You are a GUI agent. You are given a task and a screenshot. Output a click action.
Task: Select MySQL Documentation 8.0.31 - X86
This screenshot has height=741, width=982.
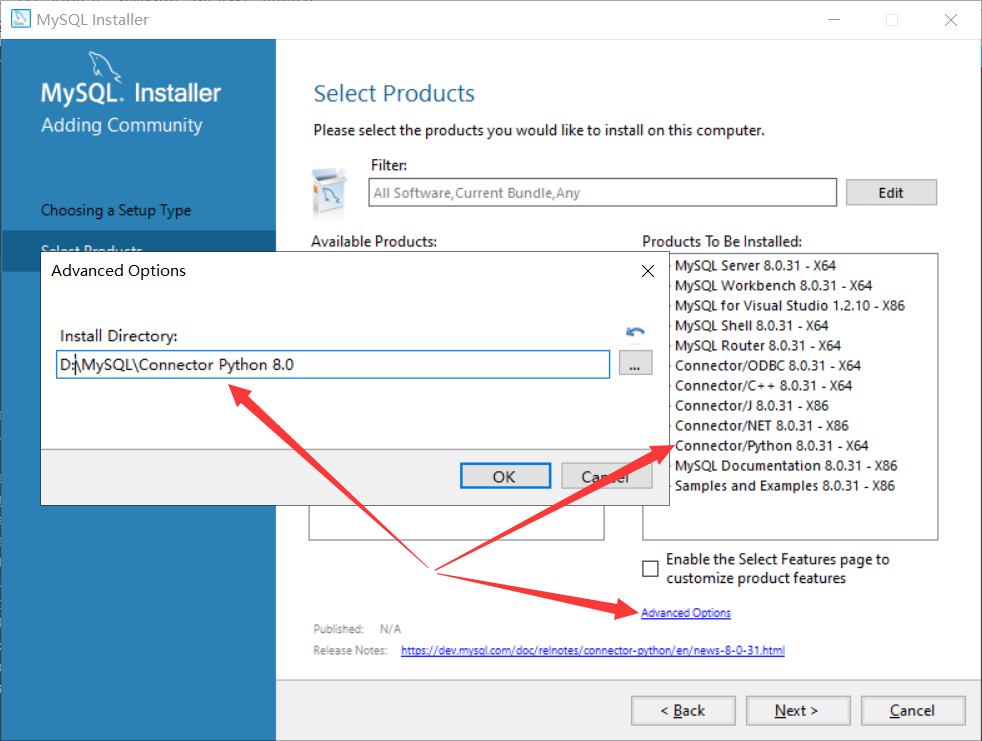pos(786,466)
